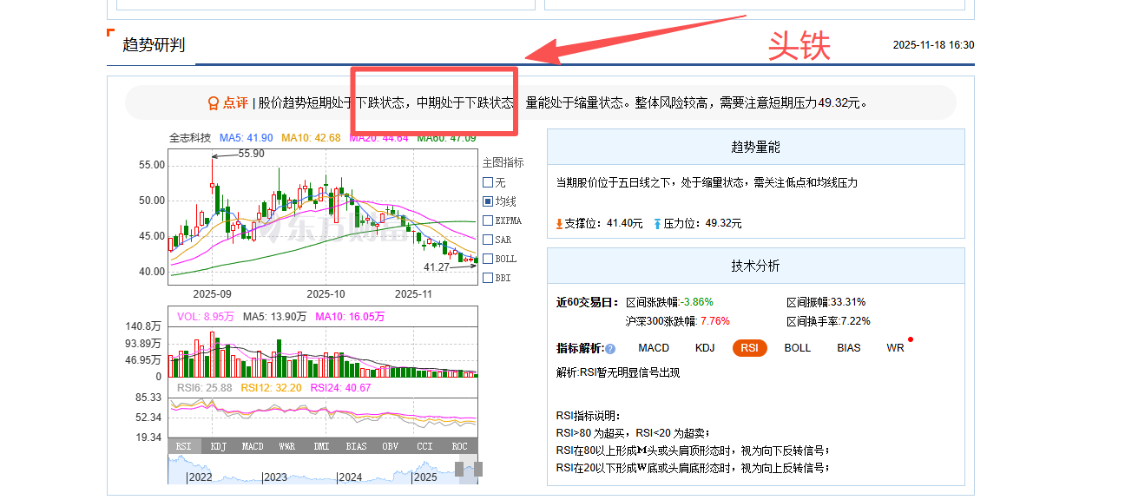Click the help icon beside 指标解析
The width and height of the screenshot is (1125, 500).
click(x=610, y=349)
